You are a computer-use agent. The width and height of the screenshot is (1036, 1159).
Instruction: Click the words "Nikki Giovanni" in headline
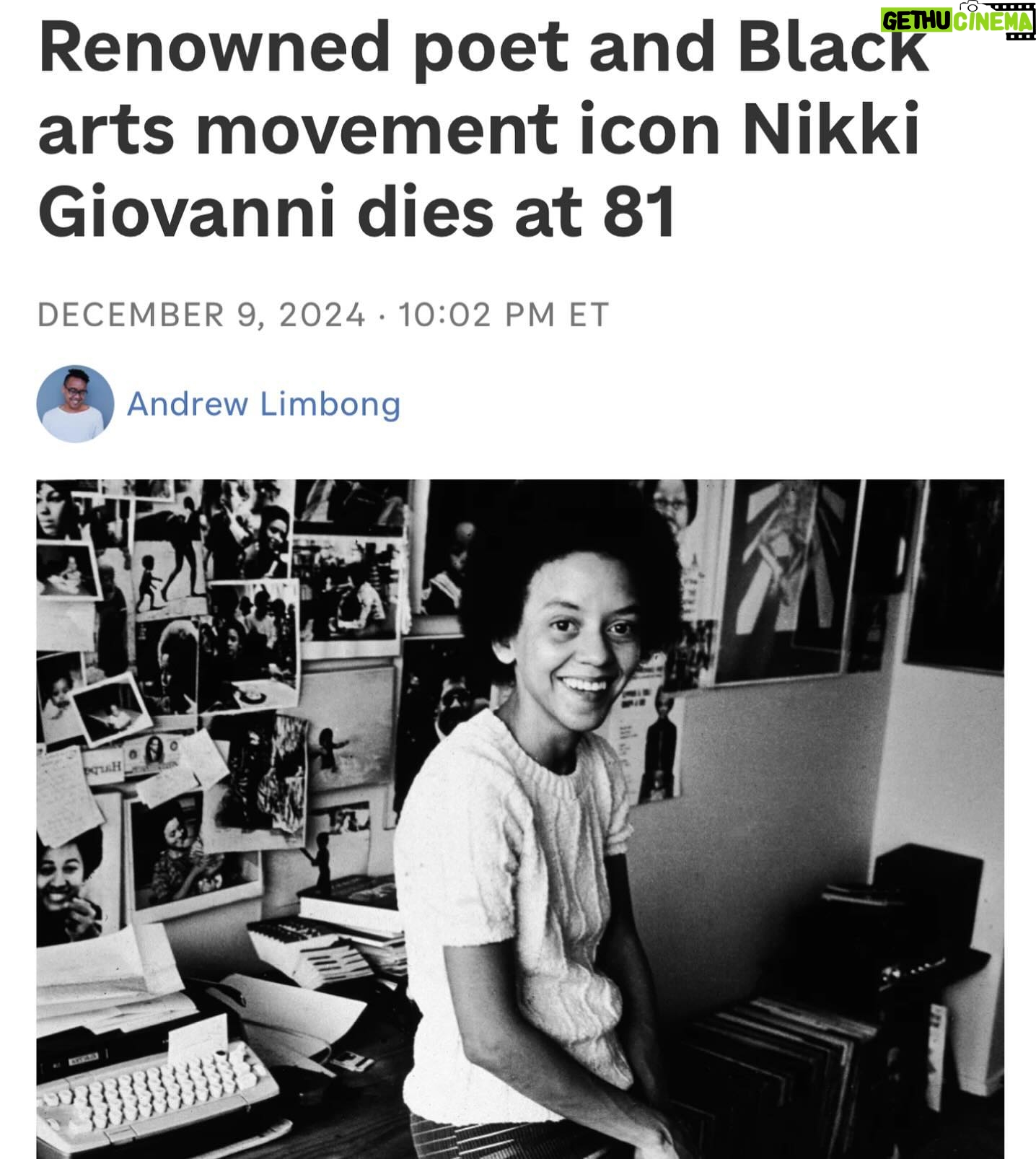pyautogui.click(x=478, y=171)
